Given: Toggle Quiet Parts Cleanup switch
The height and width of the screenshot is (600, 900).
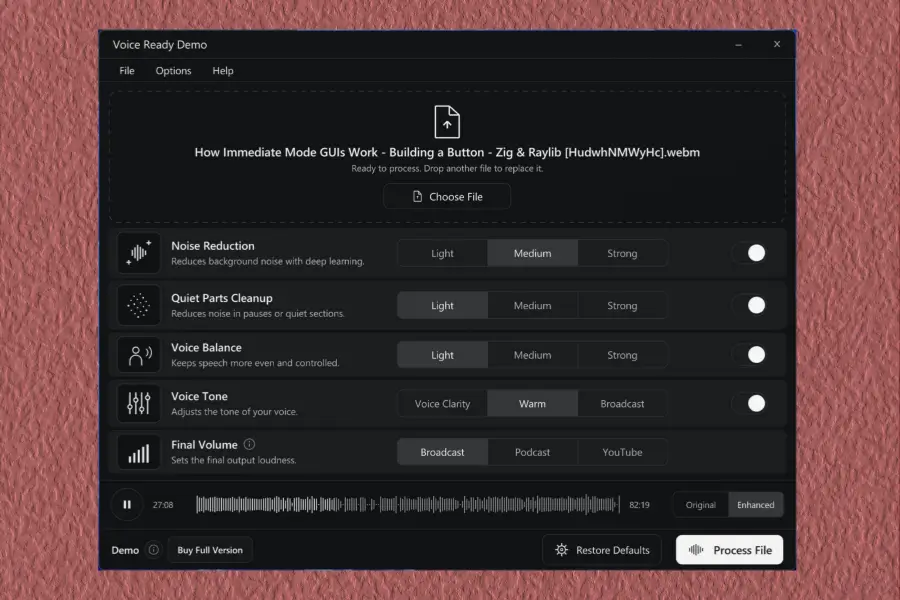Looking at the screenshot, I should click(x=751, y=305).
